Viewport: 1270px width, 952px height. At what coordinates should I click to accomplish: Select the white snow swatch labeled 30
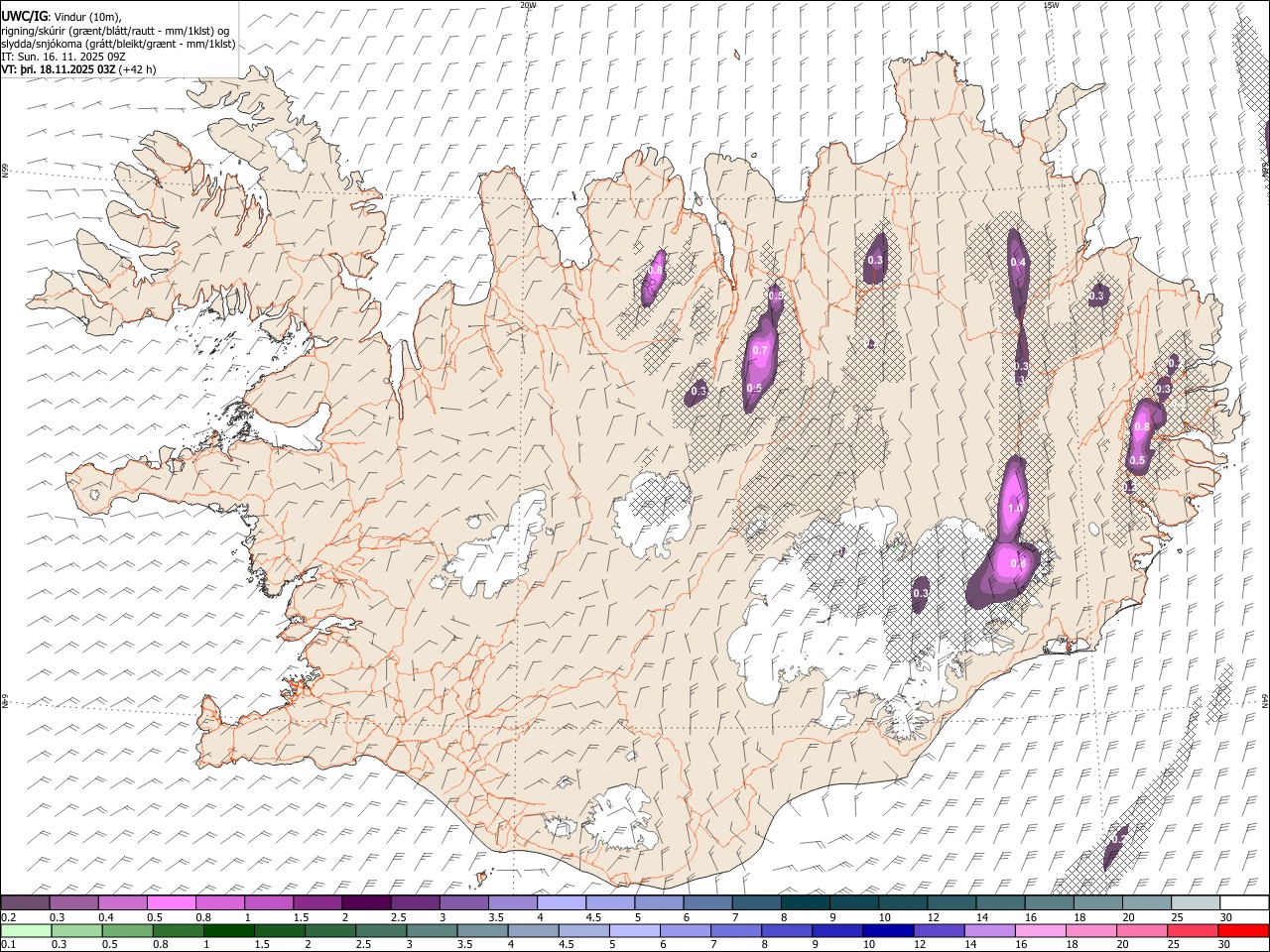coord(1244,902)
